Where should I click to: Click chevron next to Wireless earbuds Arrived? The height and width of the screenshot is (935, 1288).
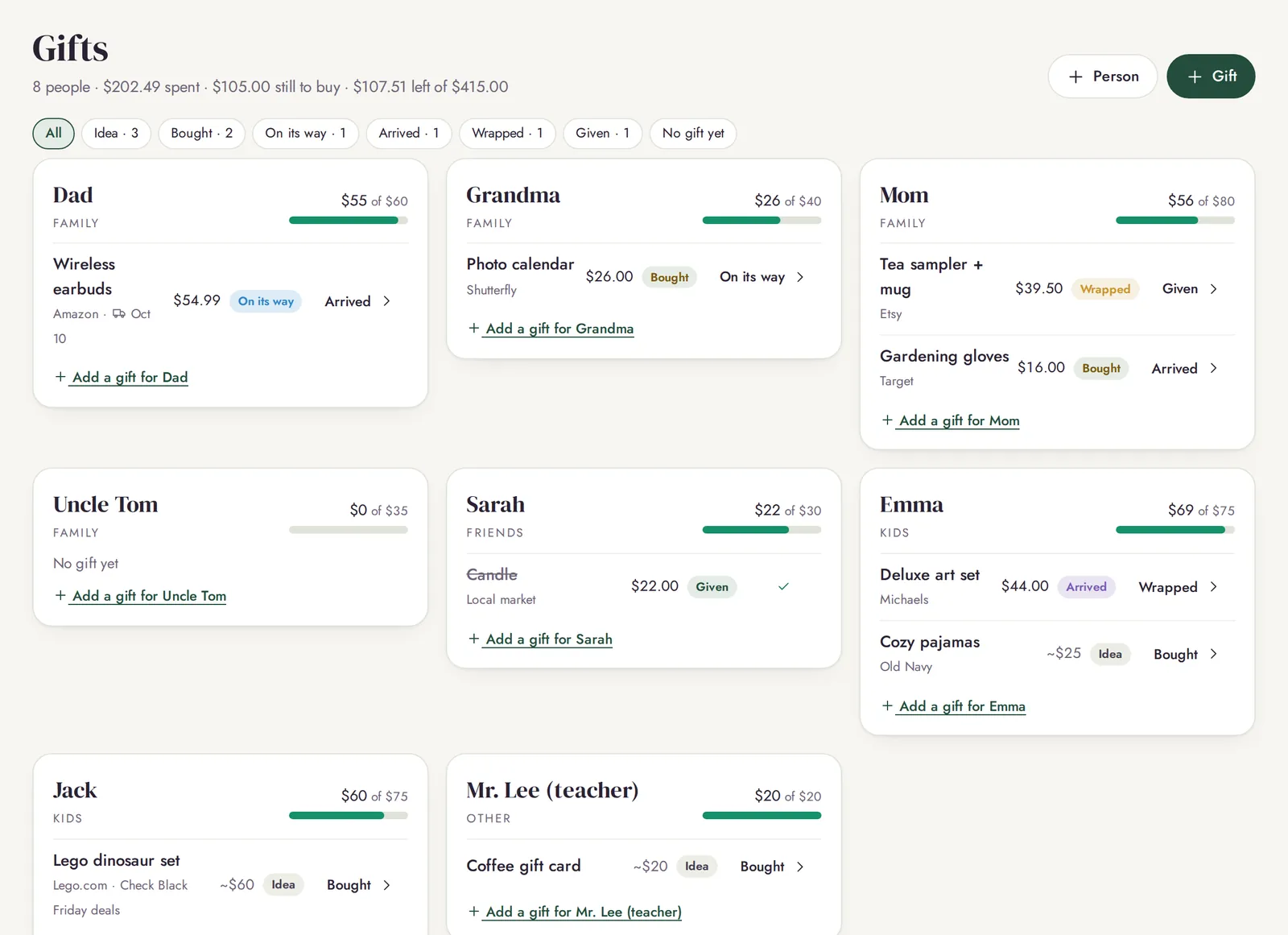[387, 301]
